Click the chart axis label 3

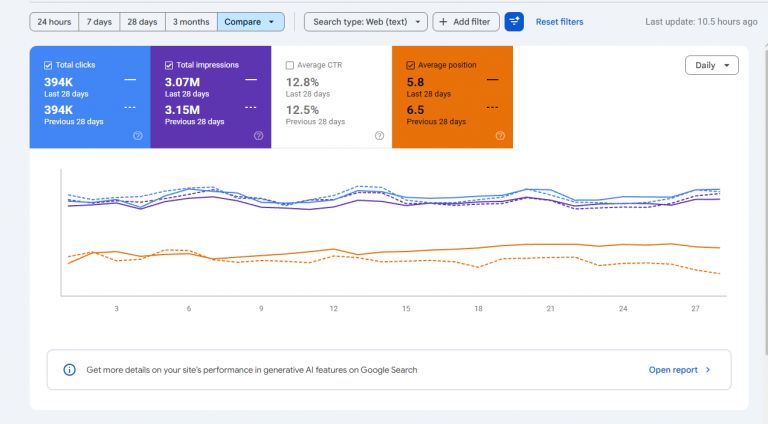click(116, 308)
